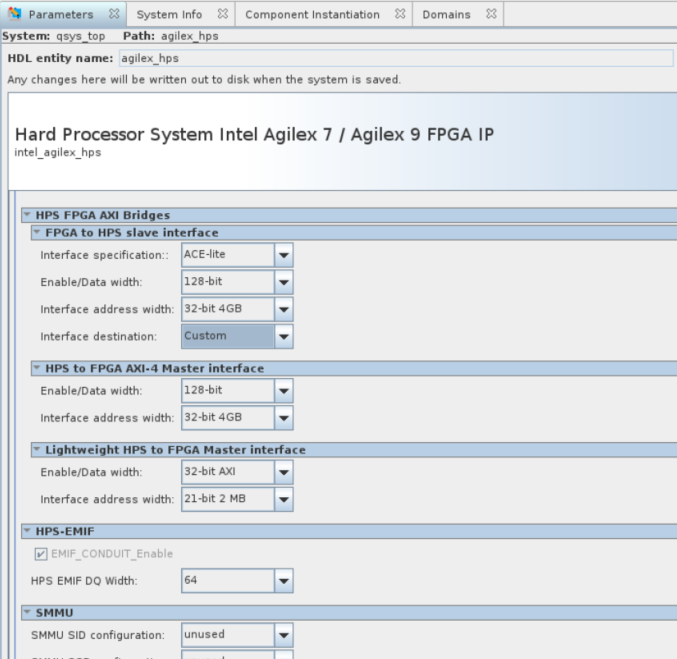The height and width of the screenshot is (659, 677).
Task: Collapse the SMMU section triangle
Action: (27, 612)
